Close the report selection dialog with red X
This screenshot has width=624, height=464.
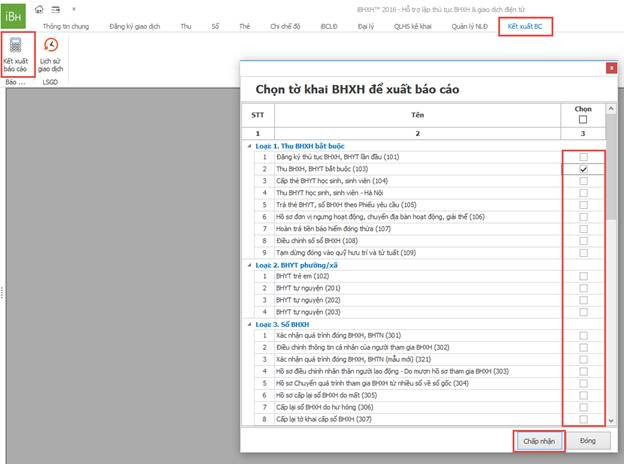click(611, 68)
